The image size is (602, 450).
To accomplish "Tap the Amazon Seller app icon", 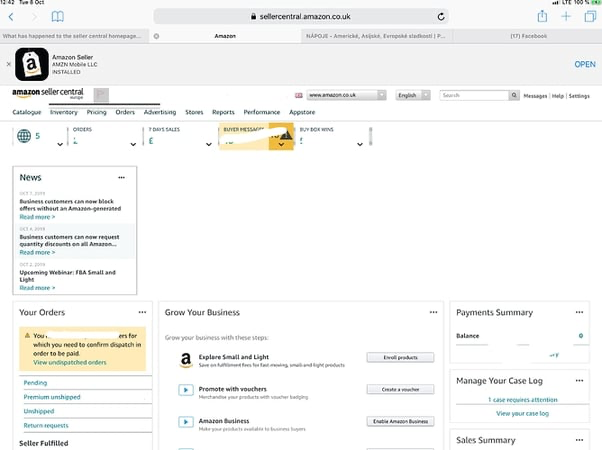I will tap(32, 64).
